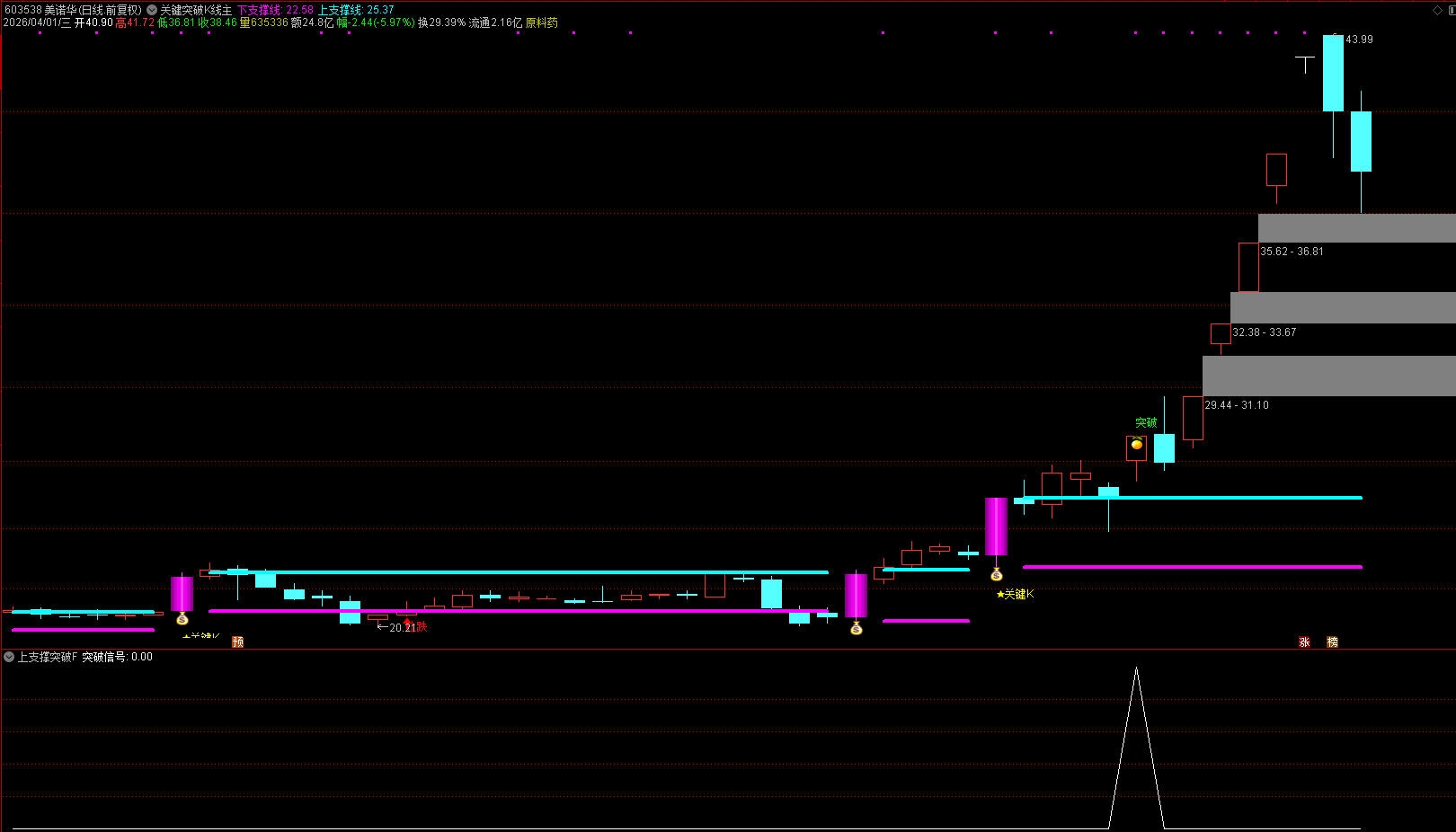Click the 20.21 low price label
1456x832 pixels.
point(403,627)
